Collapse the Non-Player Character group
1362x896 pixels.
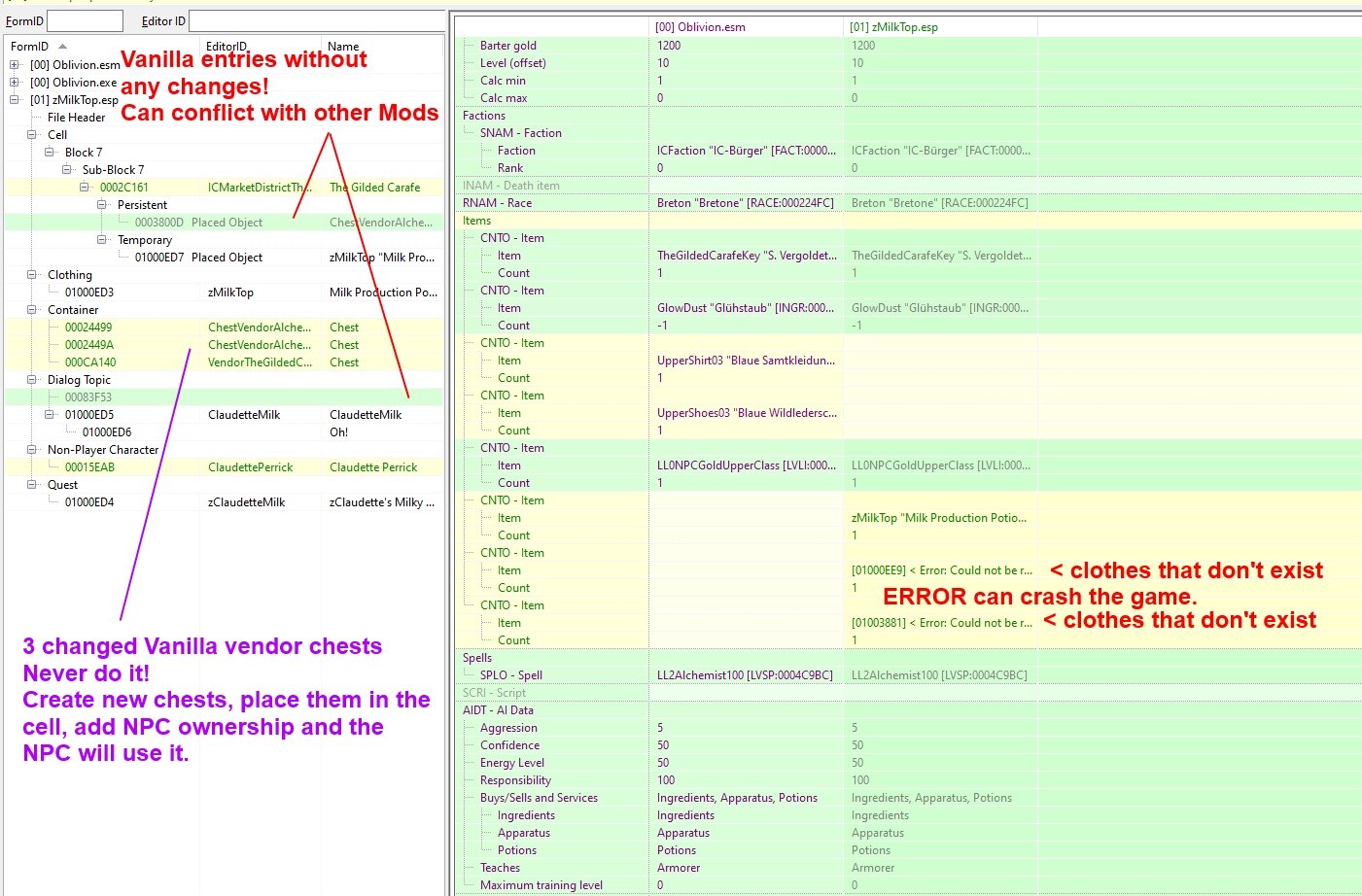coord(32,450)
